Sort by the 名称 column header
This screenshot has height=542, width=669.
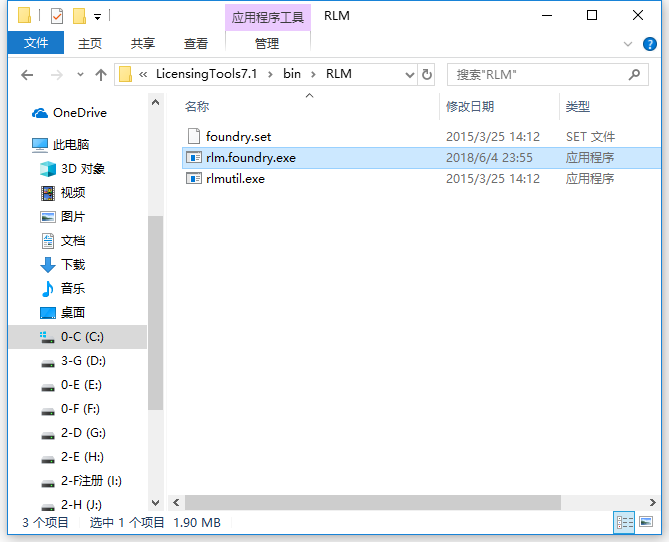coord(197,106)
